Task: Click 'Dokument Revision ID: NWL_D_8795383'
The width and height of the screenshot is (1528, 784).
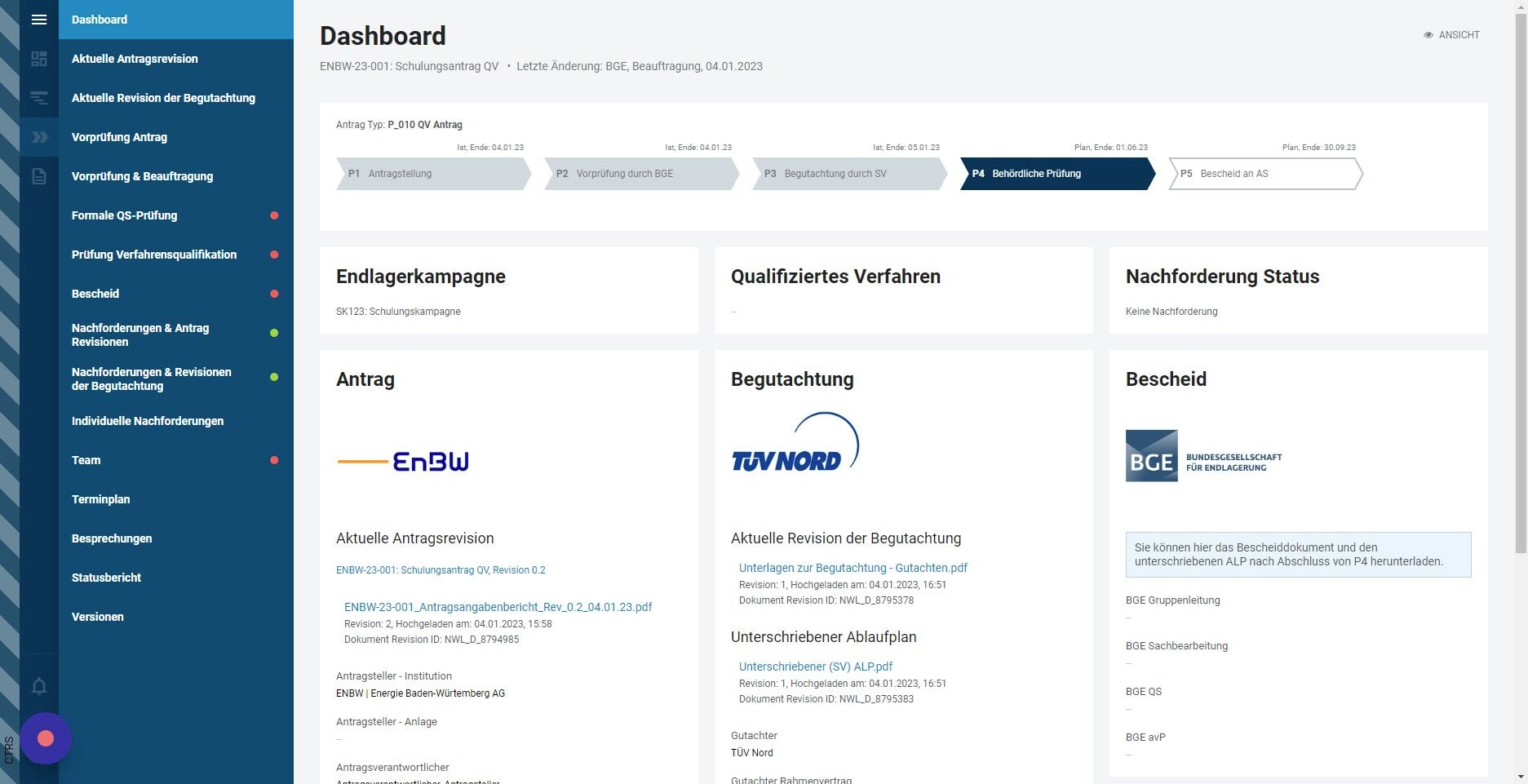Action: point(826,699)
